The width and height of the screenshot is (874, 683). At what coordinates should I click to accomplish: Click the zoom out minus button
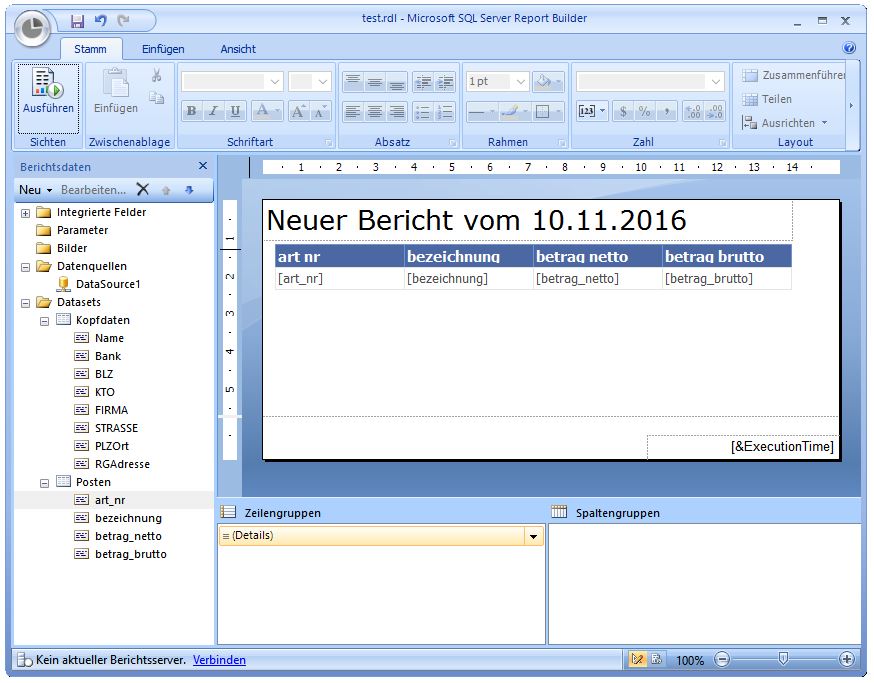pos(722,660)
